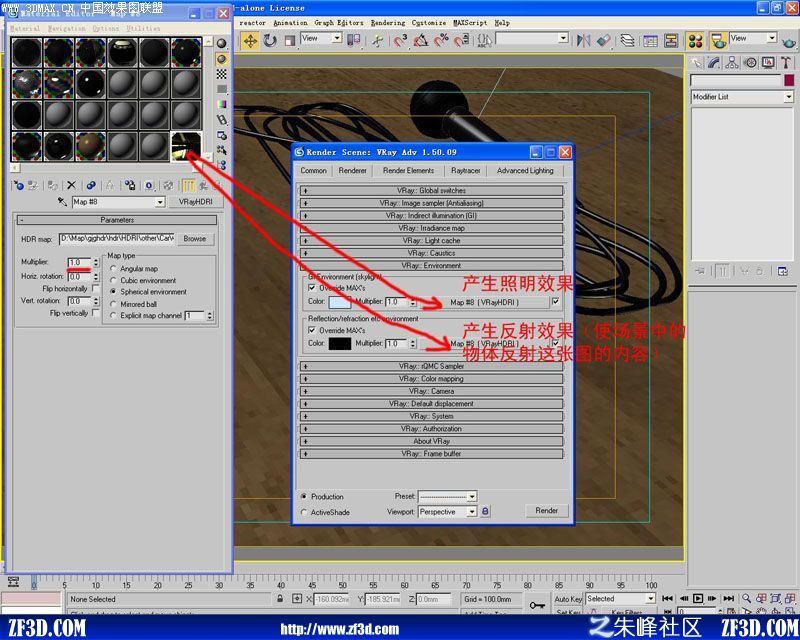Switch to the Render Elements tab

click(x=408, y=170)
